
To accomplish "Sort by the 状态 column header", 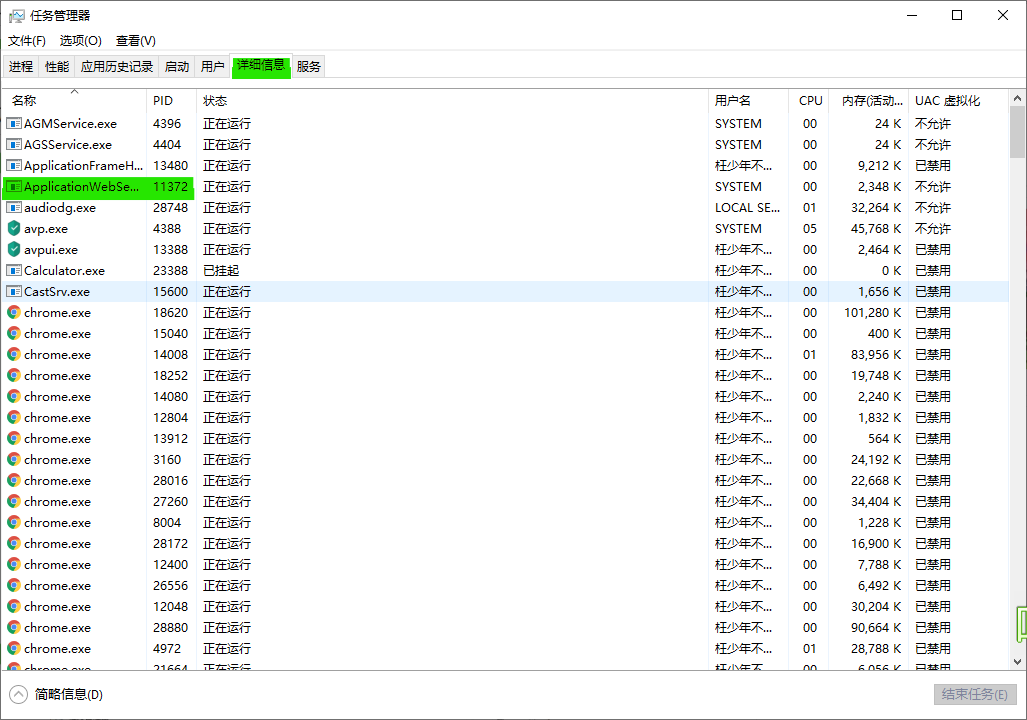I will 452,100.
